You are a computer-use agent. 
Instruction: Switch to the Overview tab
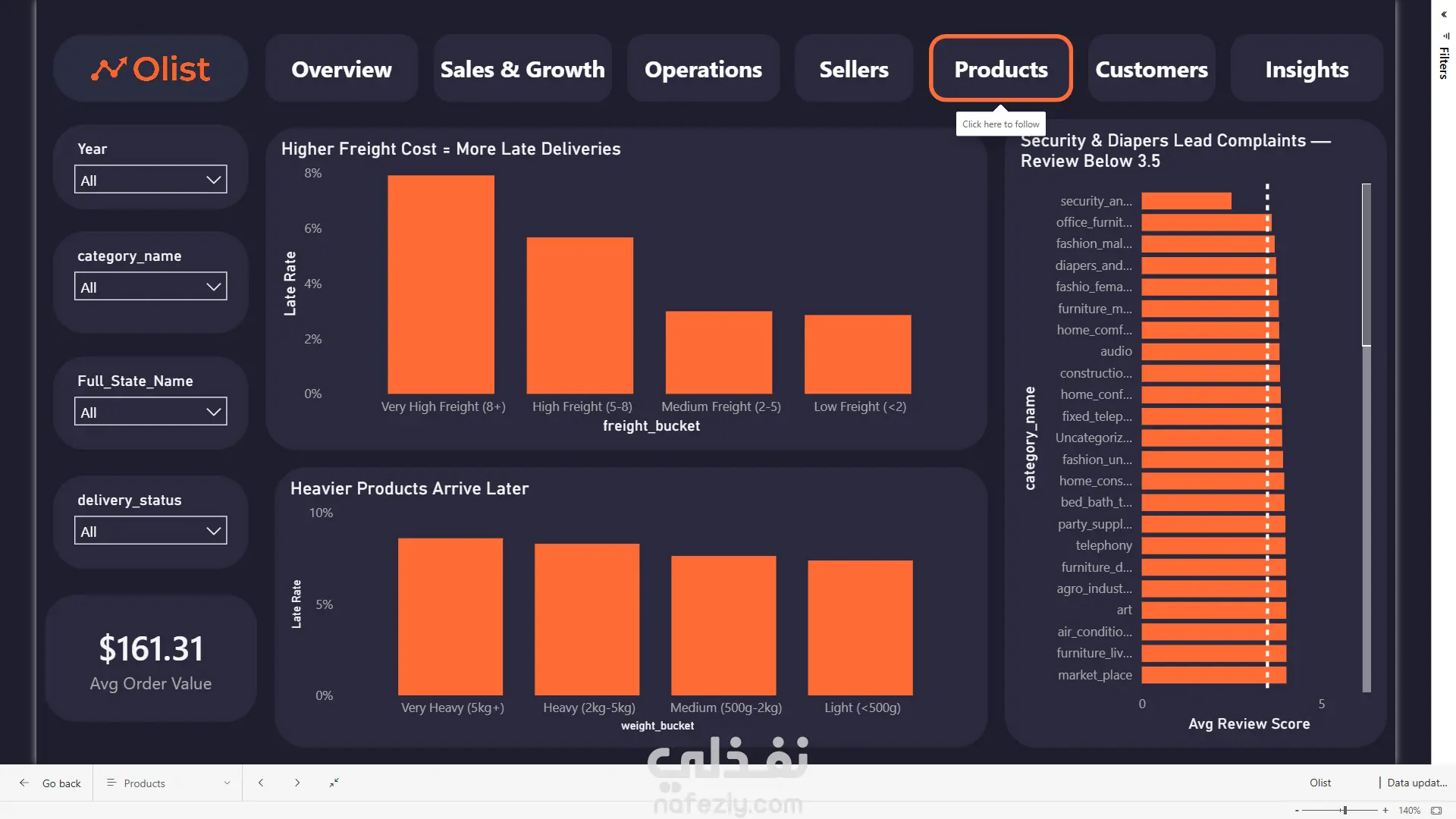click(x=341, y=69)
